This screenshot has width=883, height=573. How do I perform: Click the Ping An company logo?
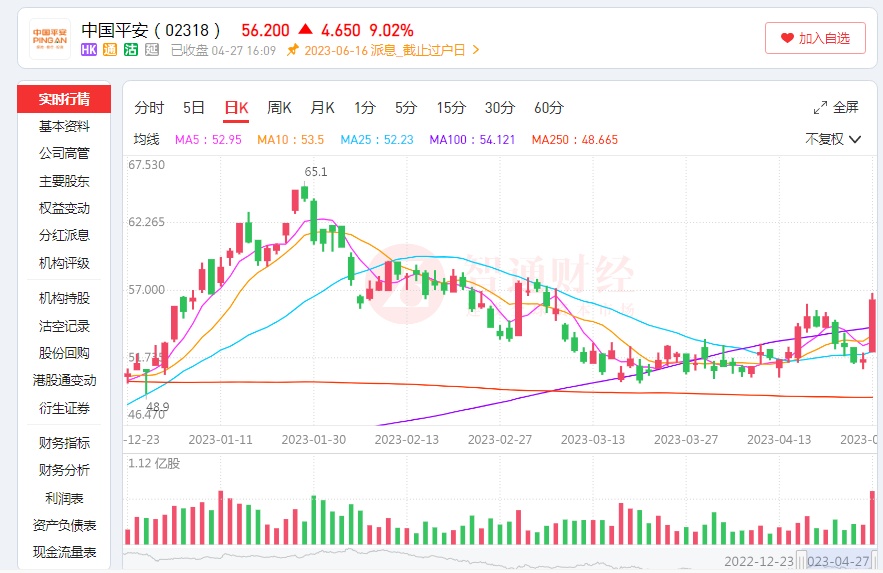pyautogui.click(x=50, y=38)
